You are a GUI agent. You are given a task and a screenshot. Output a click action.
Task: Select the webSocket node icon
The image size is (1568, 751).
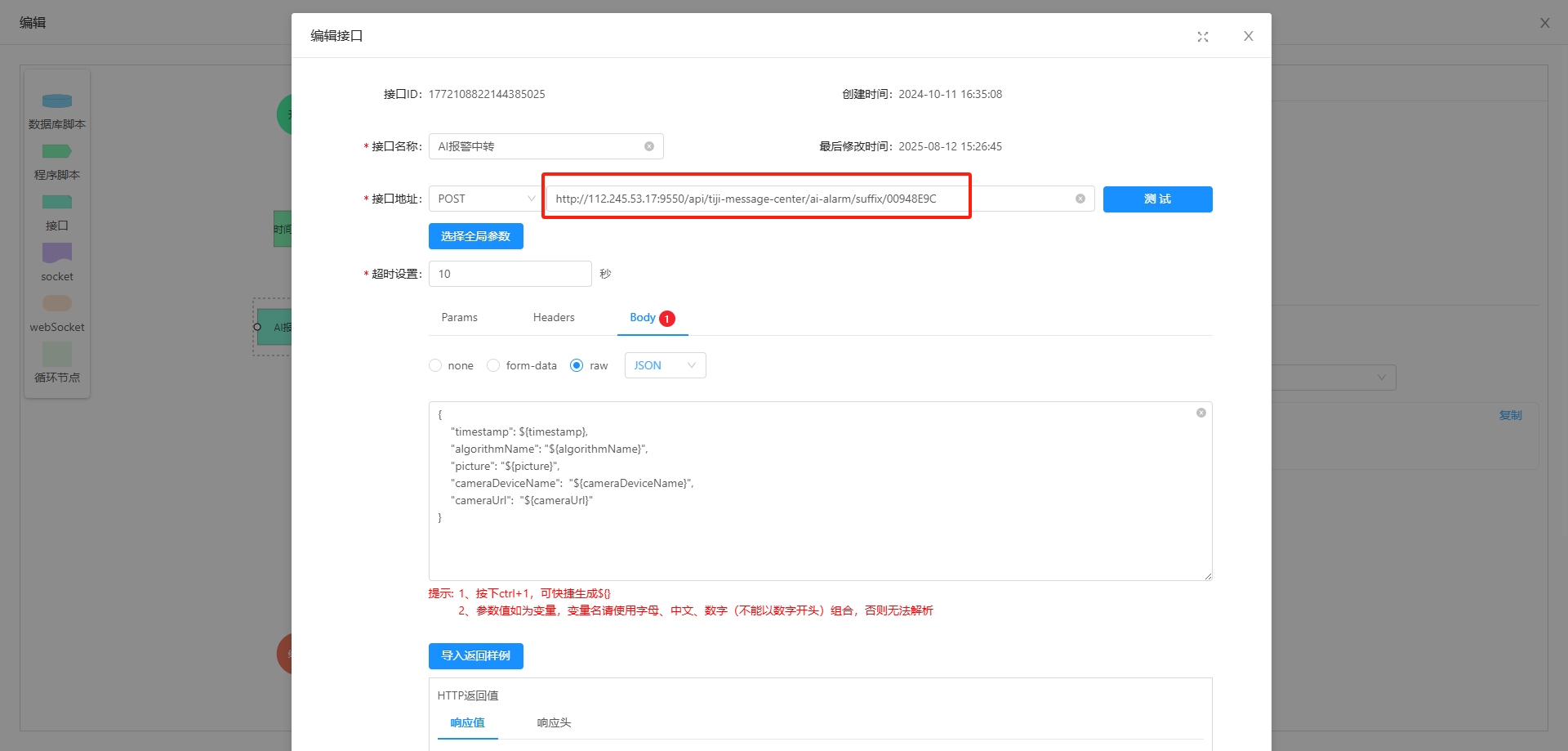pyautogui.click(x=57, y=303)
